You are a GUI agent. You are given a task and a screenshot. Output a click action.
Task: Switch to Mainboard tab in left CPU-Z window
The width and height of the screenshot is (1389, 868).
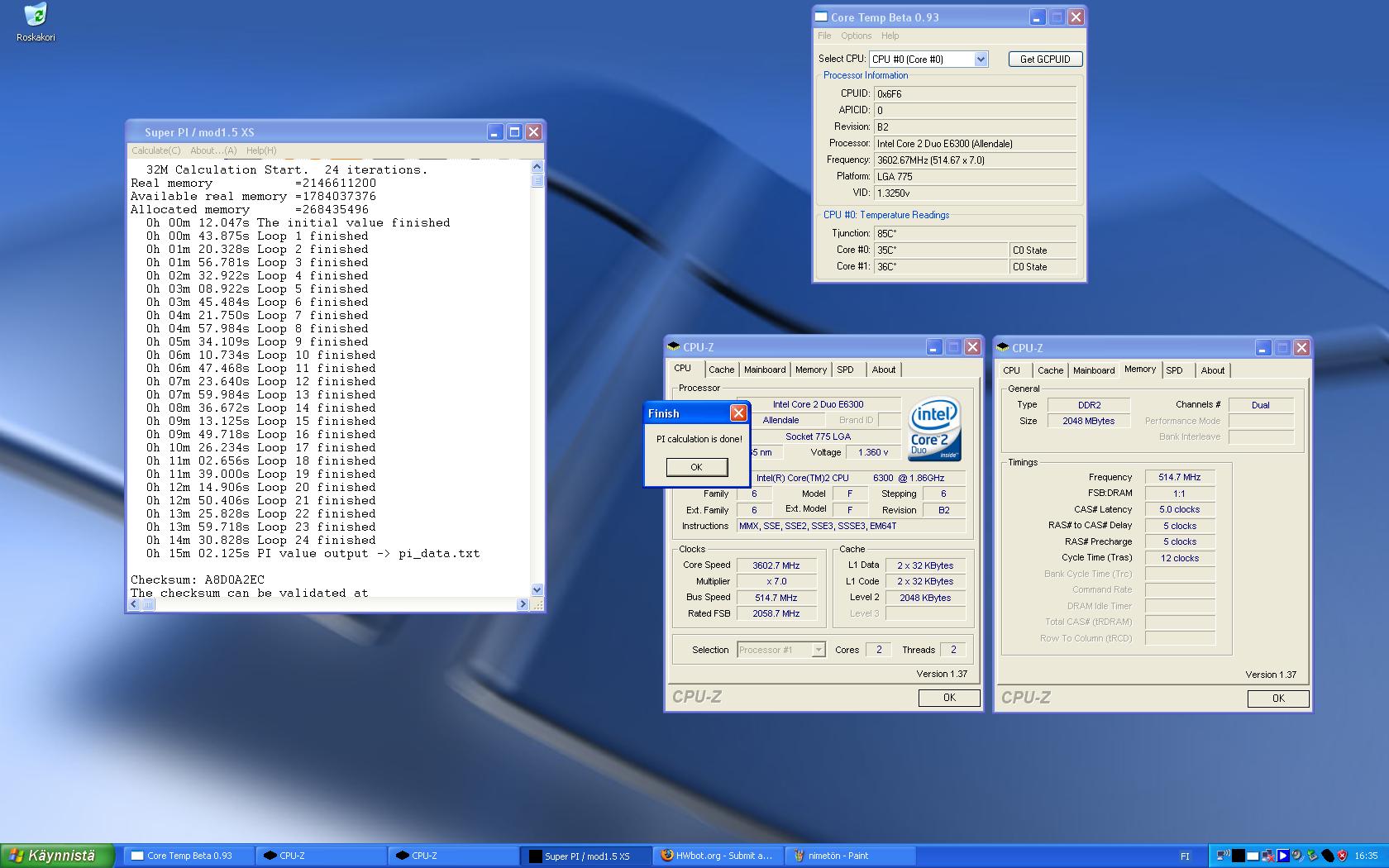pyautogui.click(x=765, y=370)
